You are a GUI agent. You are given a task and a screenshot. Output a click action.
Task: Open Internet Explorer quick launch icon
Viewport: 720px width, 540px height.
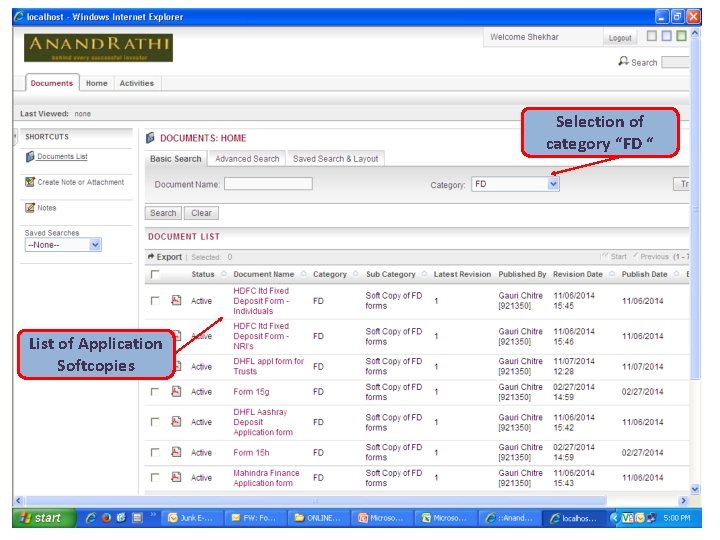90,518
